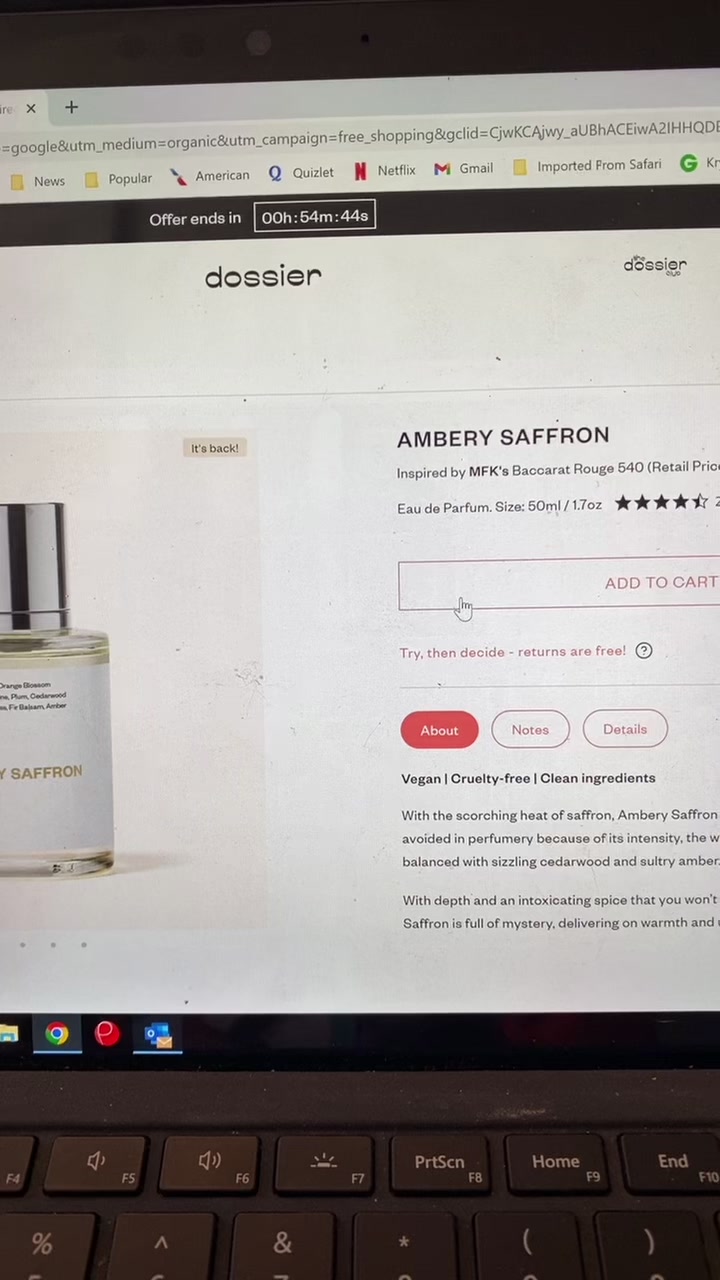Screen dimensions: 720x1280
Task: Switch to the Notes tab
Action: point(530,730)
